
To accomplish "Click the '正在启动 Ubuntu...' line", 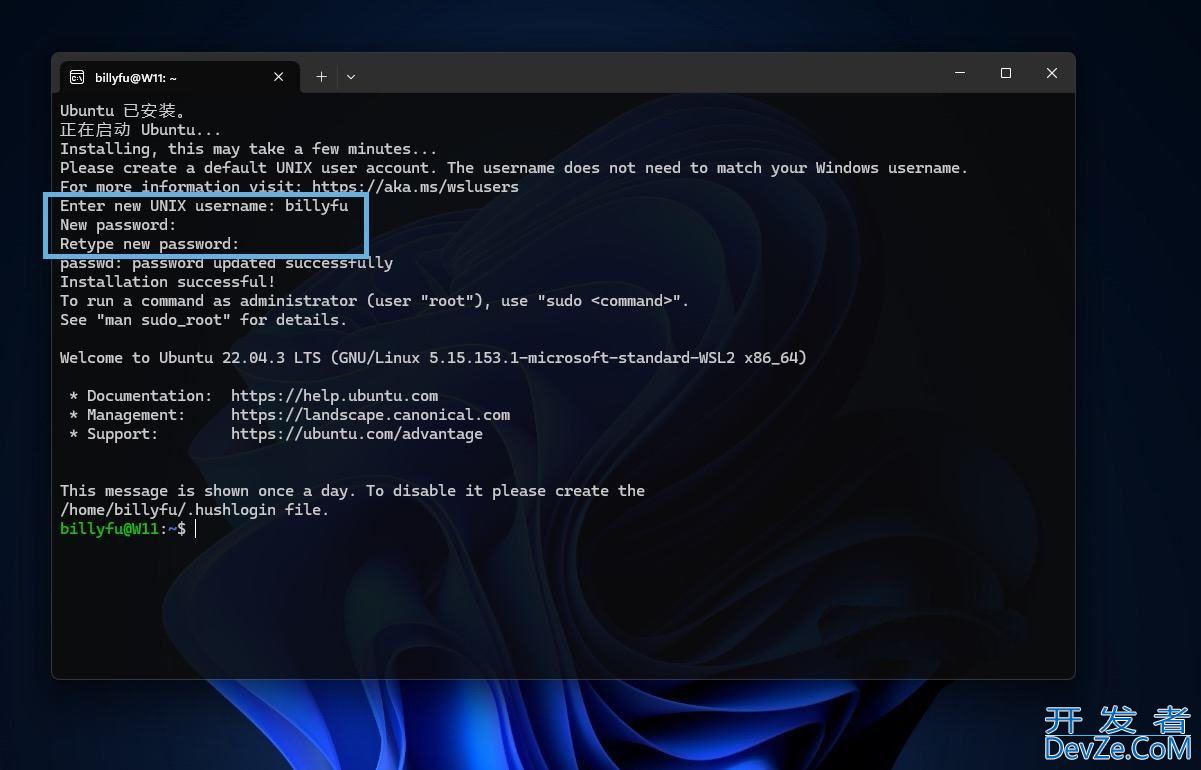I will click(x=141, y=130).
